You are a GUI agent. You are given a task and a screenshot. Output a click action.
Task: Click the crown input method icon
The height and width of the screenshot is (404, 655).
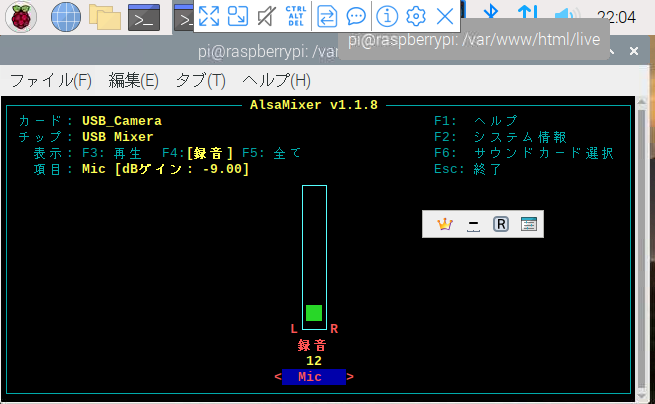coord(445,224)
